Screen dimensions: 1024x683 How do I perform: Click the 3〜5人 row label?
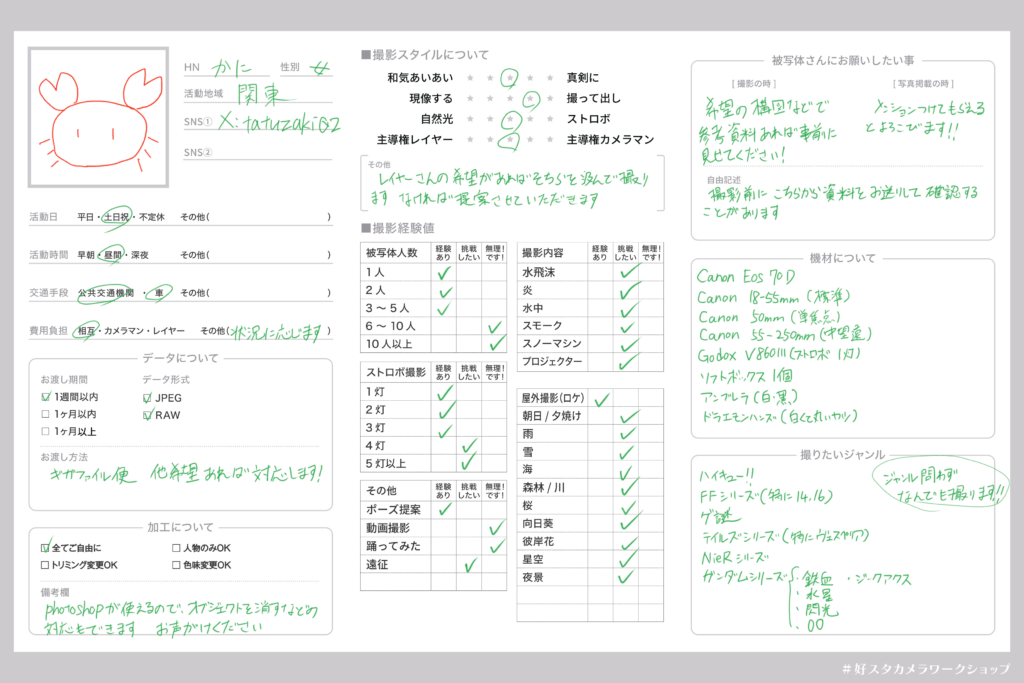point(388,308)
